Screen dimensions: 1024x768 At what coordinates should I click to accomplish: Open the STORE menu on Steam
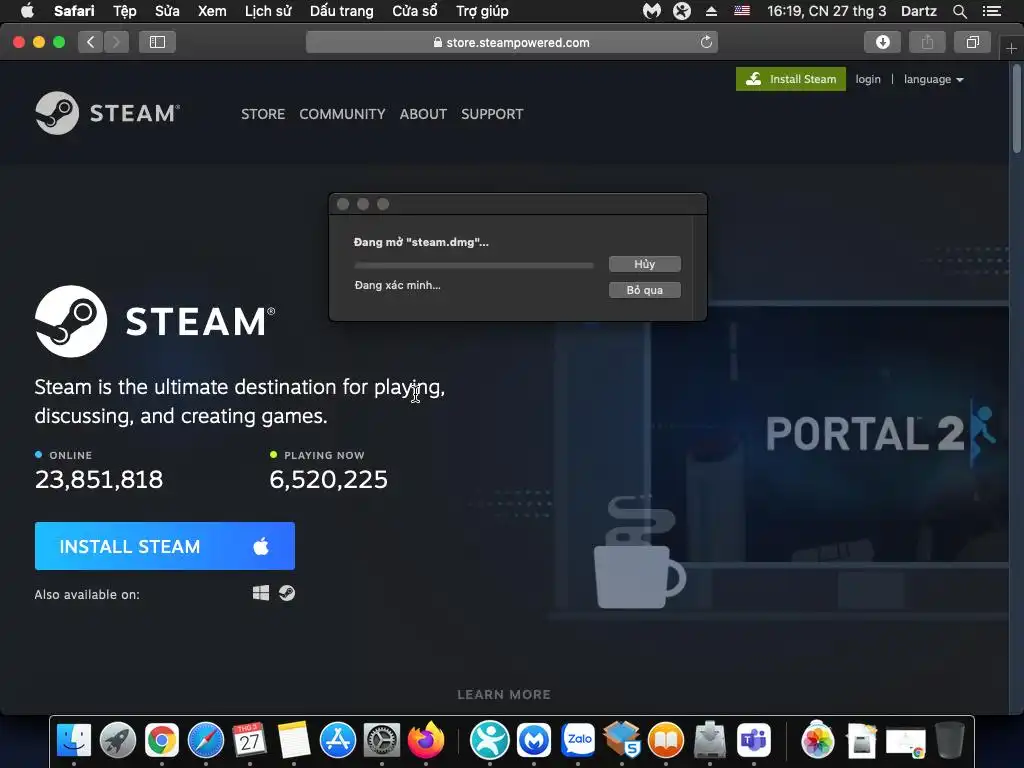point(263,114)
